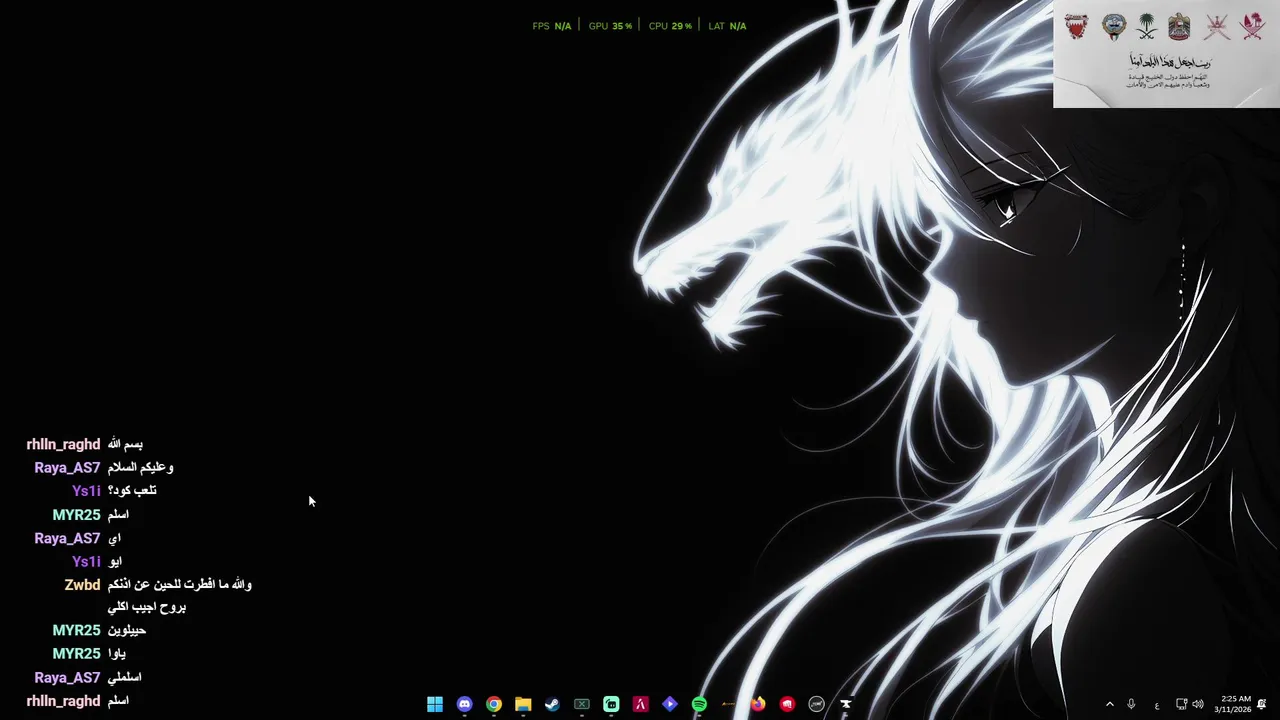The height and width of the screenshot is (720, 1280).
Task: Click the CPU 29% readout
Action: [x=670, y=26]
